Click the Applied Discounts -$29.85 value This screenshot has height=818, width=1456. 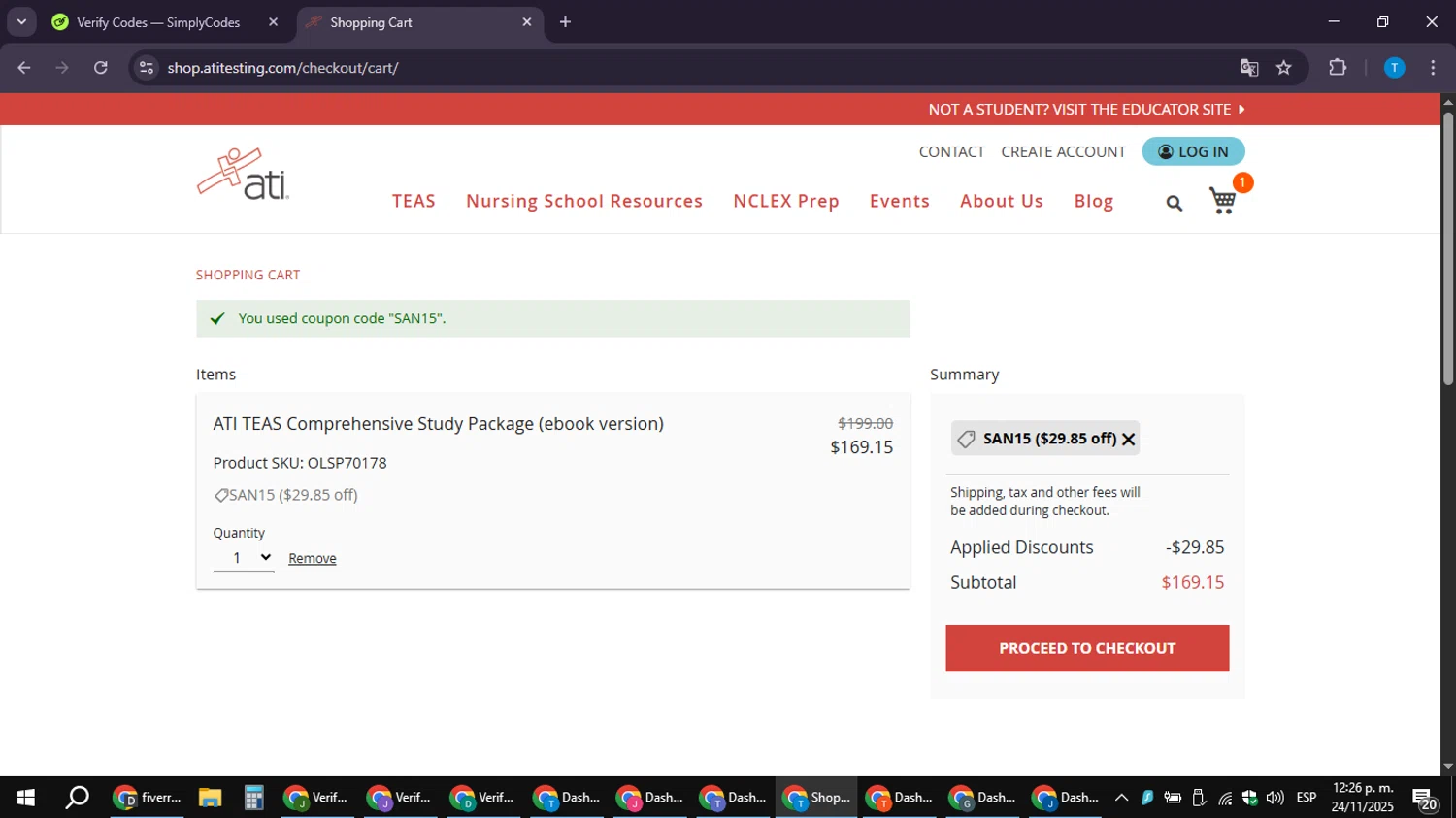1195,547
